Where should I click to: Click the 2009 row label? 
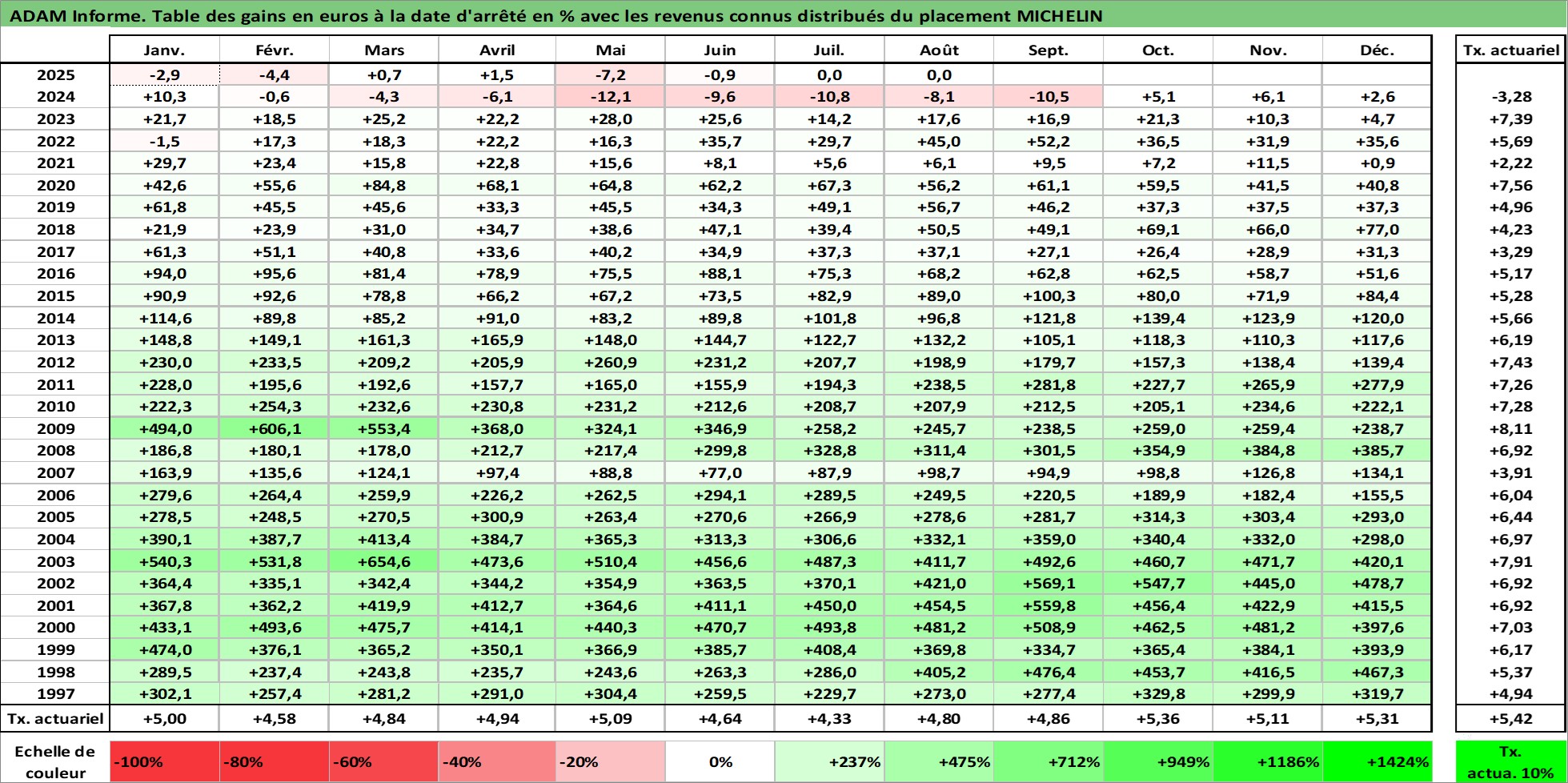coord(55,428)
